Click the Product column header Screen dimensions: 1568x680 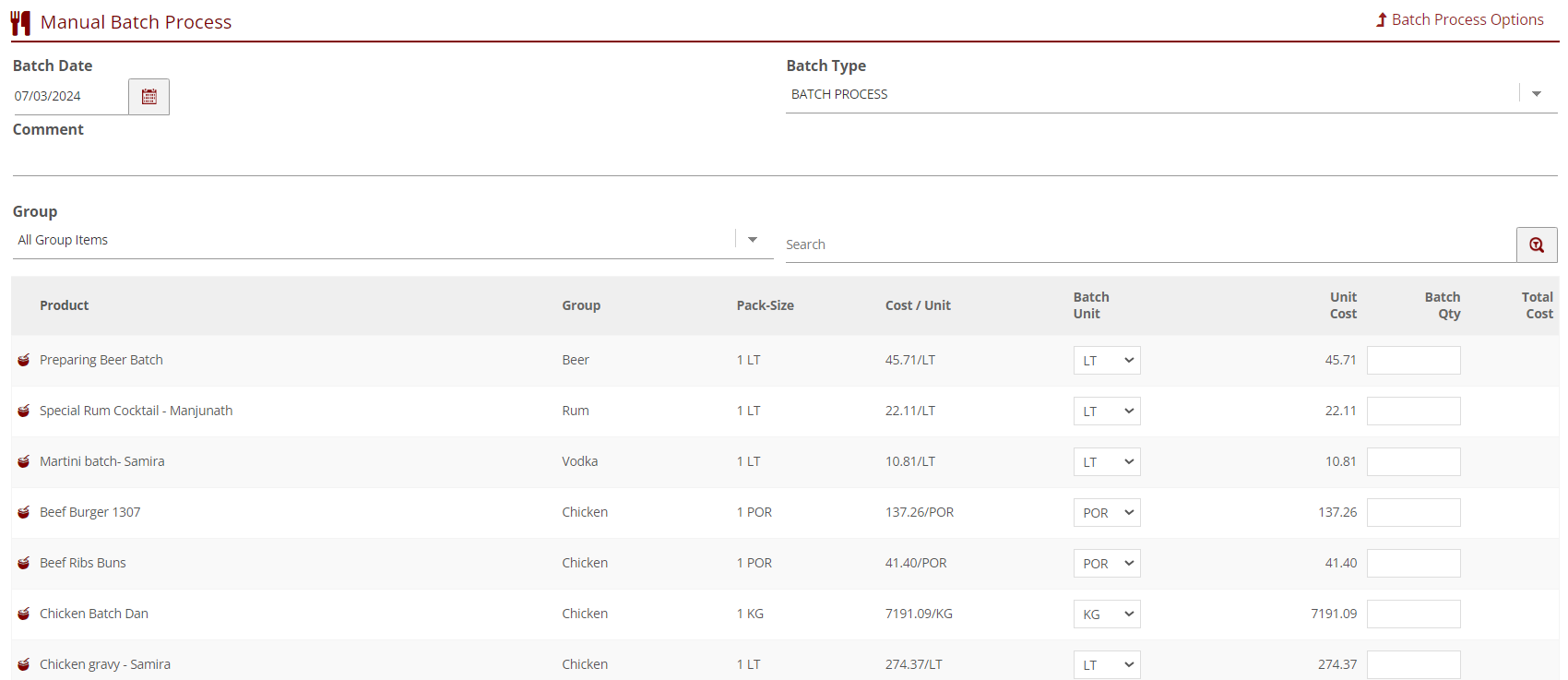[65, 305]
